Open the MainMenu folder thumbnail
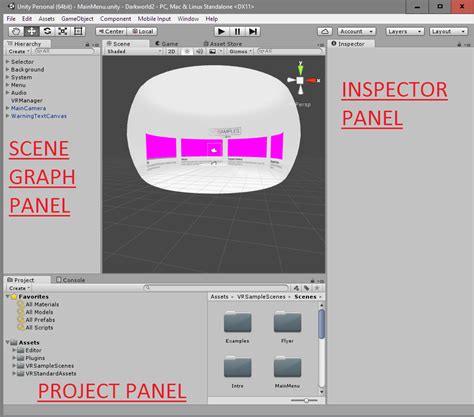Image resolution: width=474 pixels, height=417 pixels. click(287, 367)
